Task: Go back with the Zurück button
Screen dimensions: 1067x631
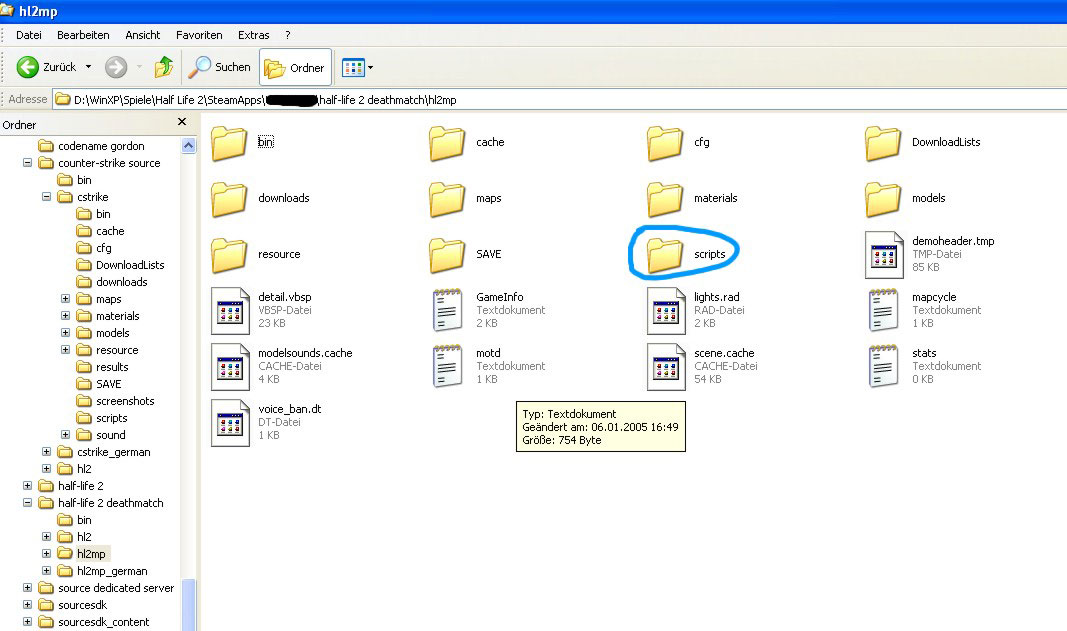Action: 46,67
